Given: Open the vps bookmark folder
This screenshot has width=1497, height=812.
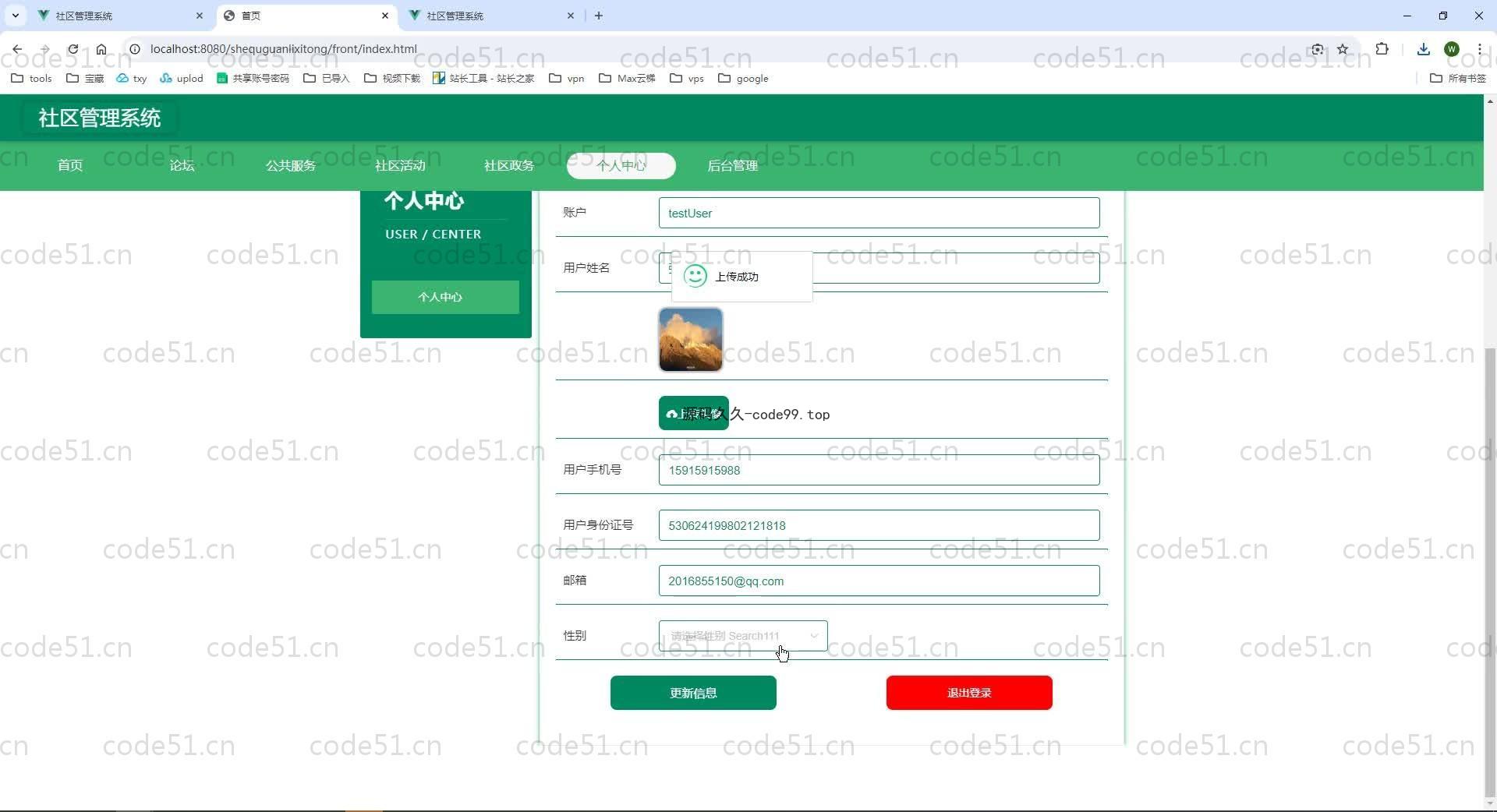Looking at the screenshot, I should tap(687, 78).
